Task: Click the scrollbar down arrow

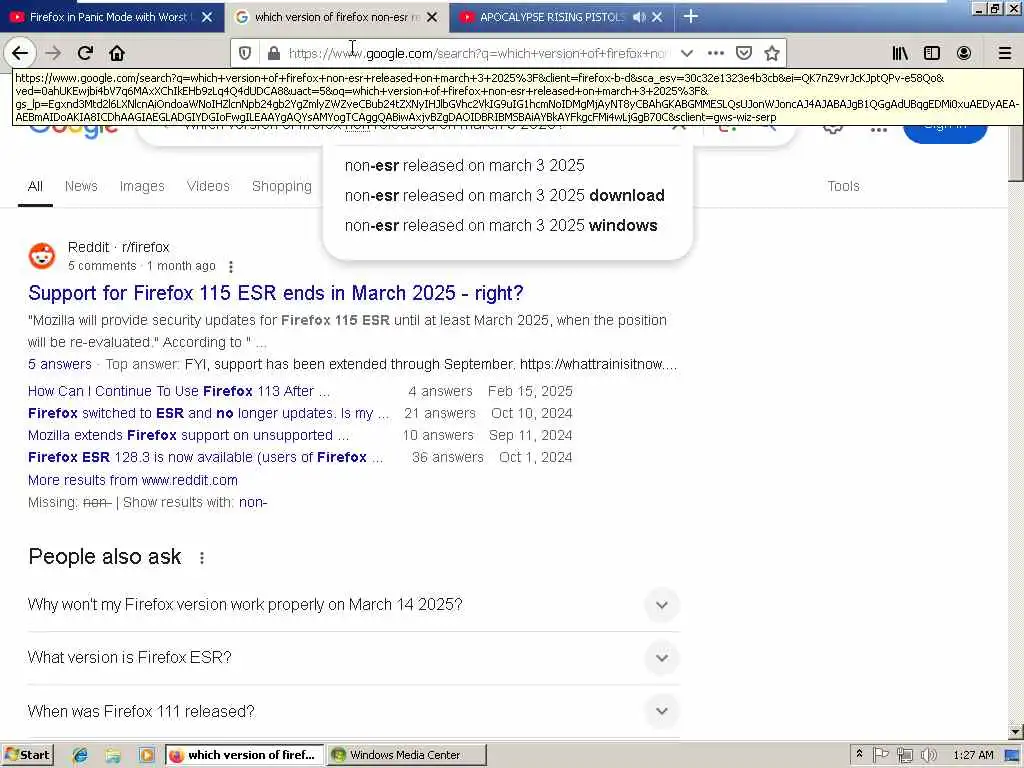Action: 1016,731
